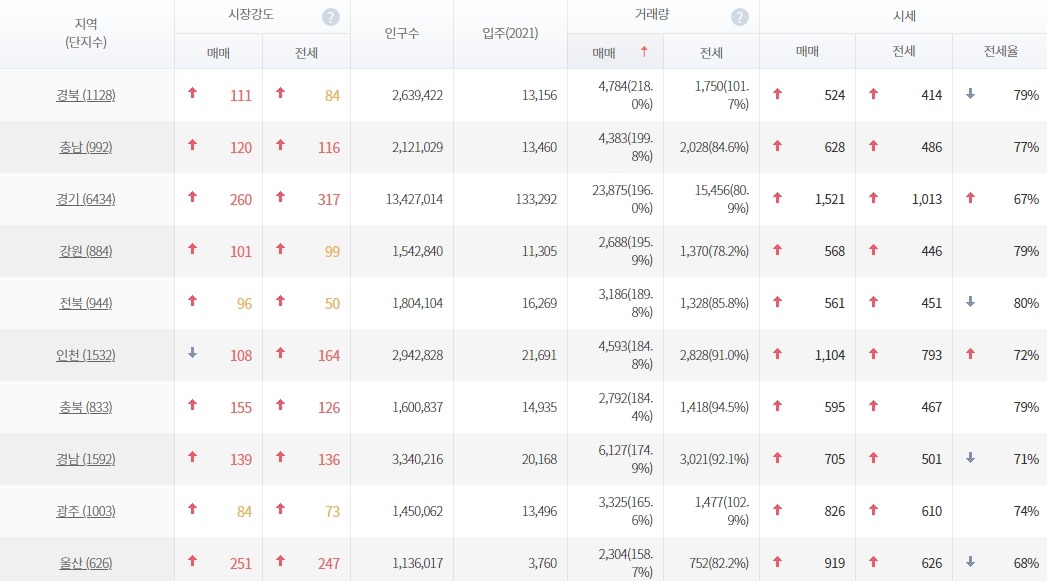Click red up arrow beside 강원 시세 568
This screenshot has width=1047, height=581.
777,250
